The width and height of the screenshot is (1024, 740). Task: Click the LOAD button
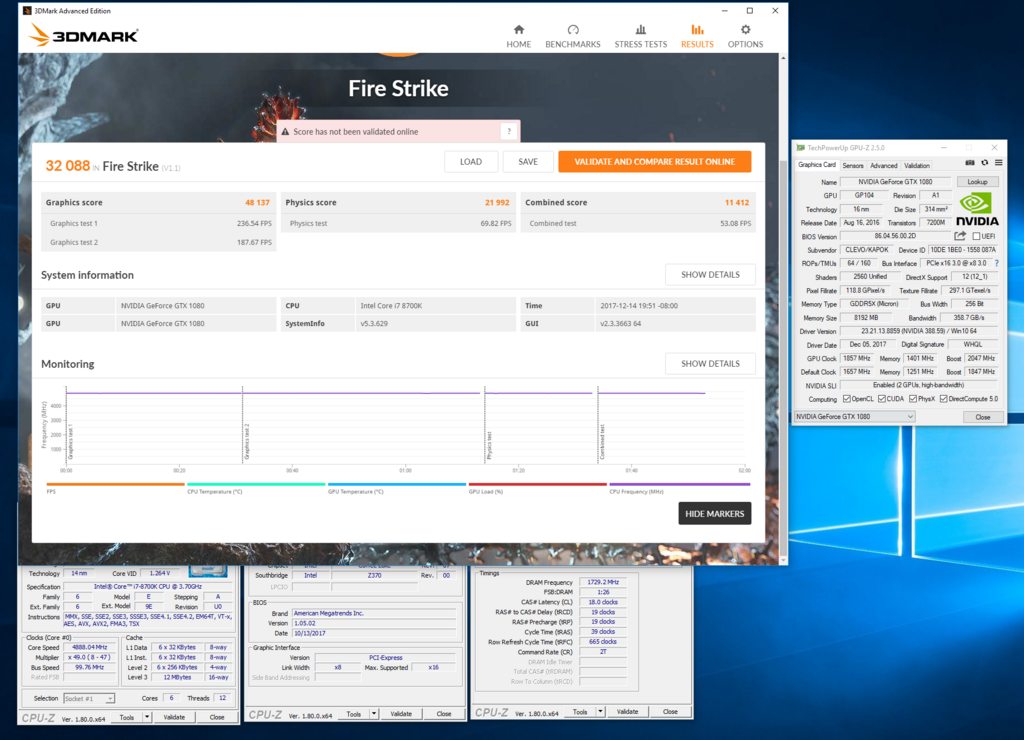(x=471, y=161)
